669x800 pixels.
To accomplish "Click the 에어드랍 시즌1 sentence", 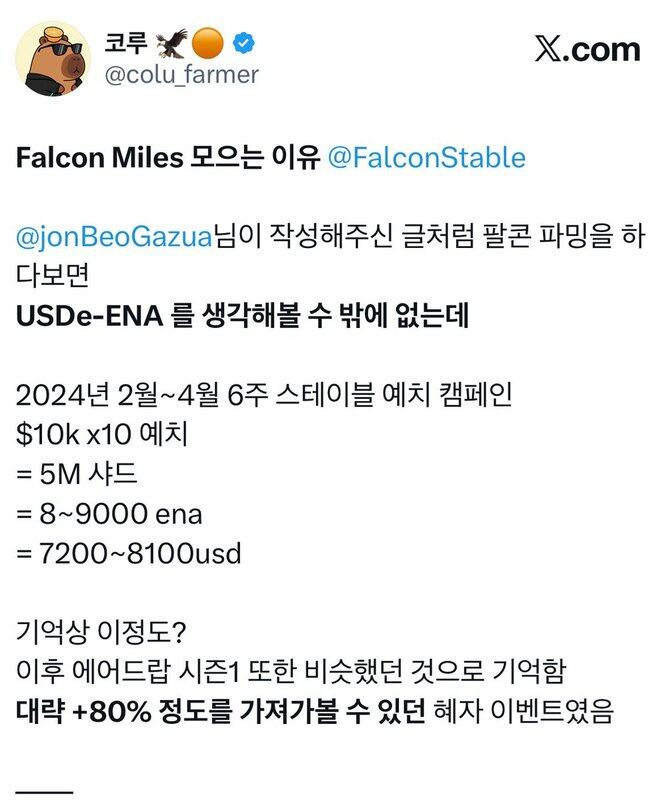I will click(x=291, y=672).
